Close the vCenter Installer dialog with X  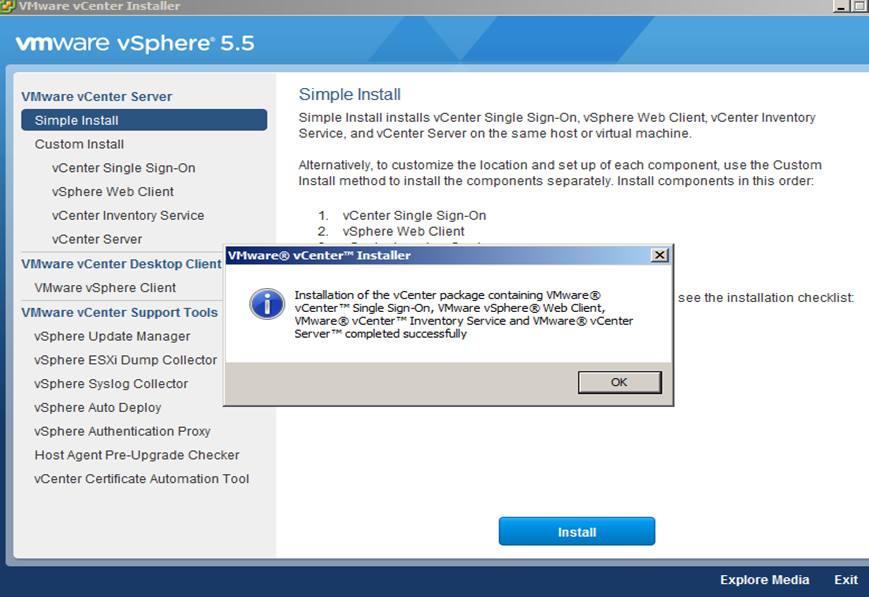click(x=659, y=255)
